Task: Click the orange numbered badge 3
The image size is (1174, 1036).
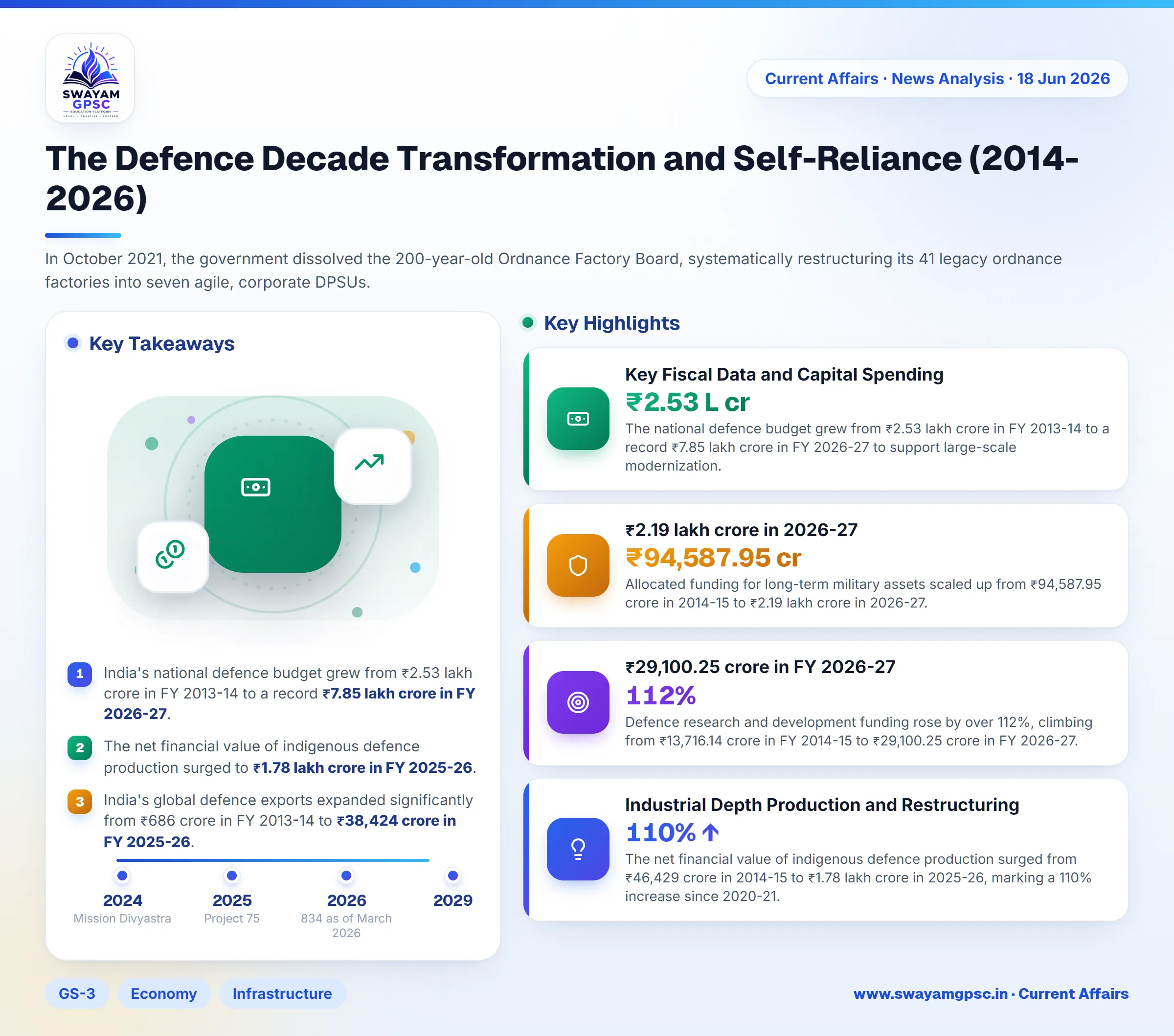Action: 80,802
